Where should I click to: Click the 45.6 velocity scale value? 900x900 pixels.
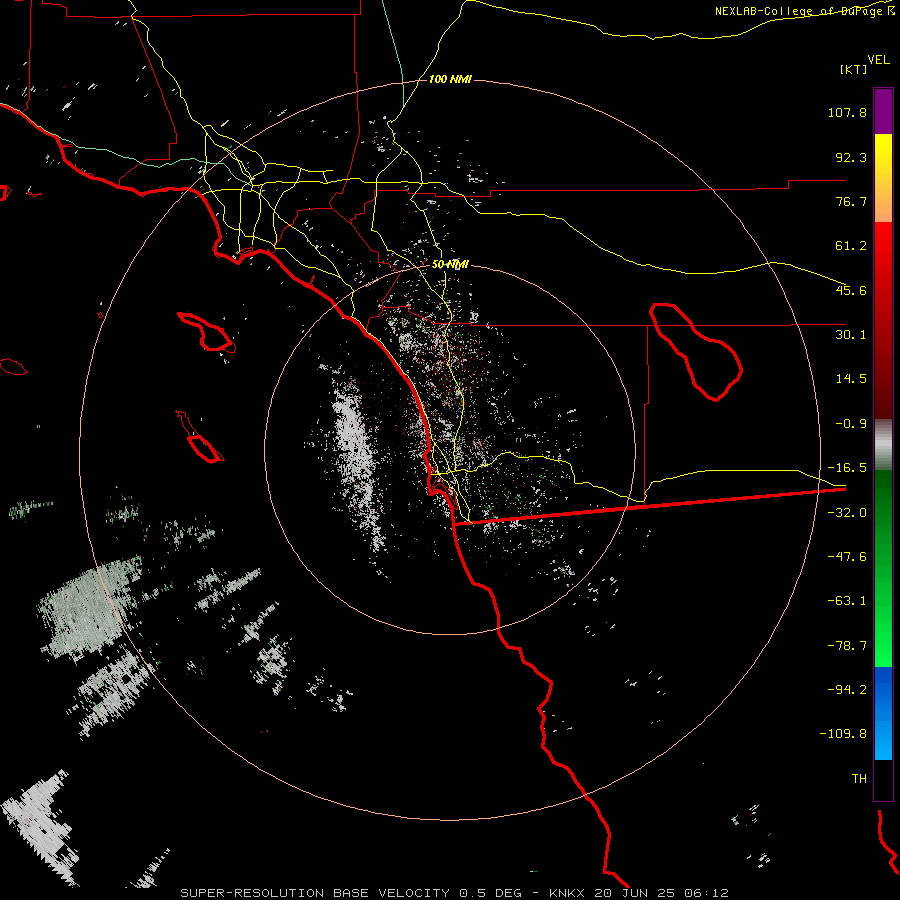tap(851, 290)
